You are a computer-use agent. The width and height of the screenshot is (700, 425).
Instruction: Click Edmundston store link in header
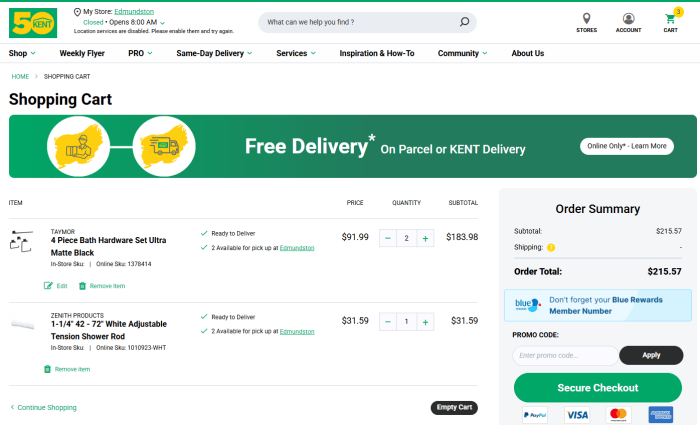pyautogui.click(x=134, y=12)
